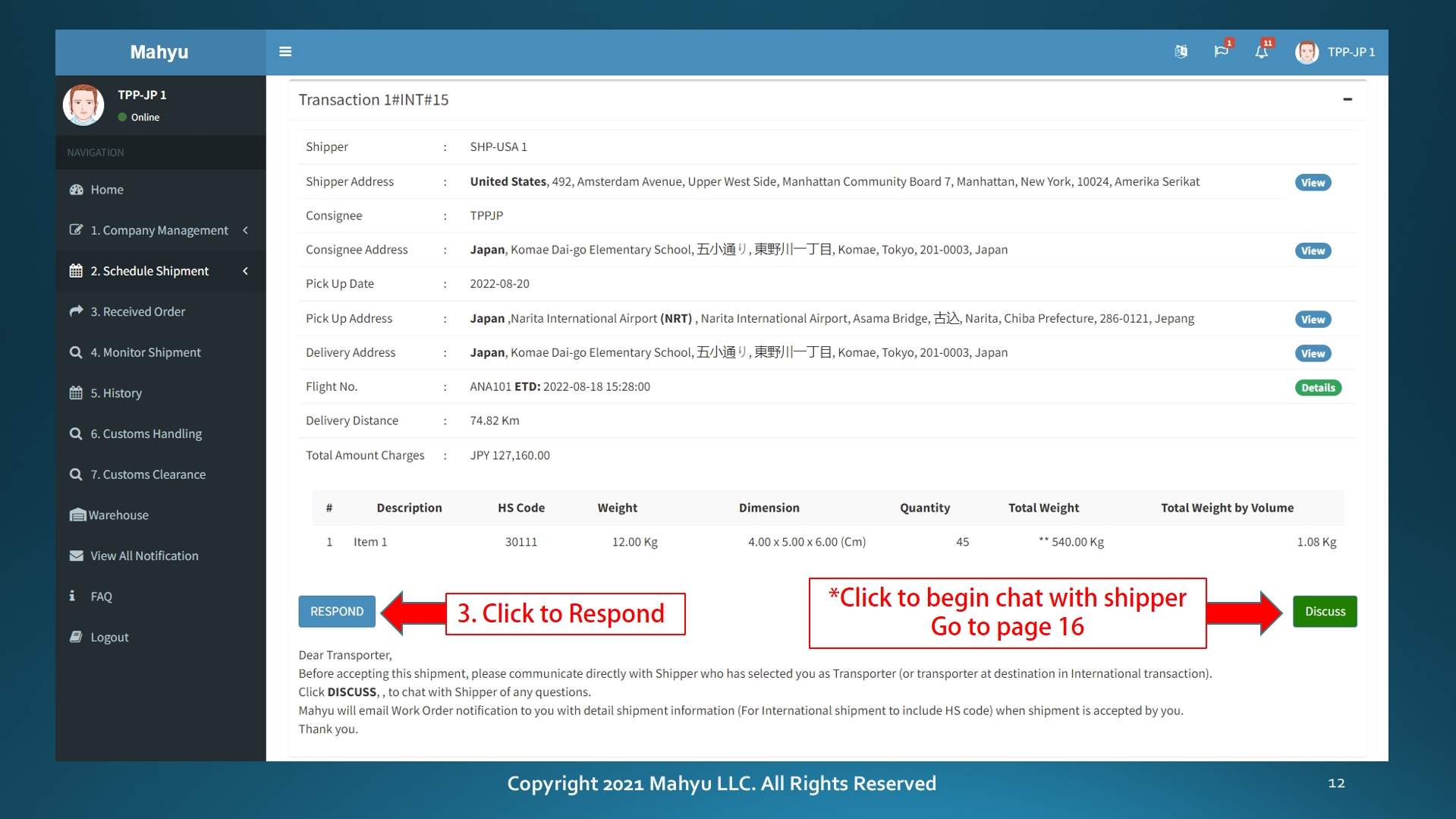Click the View All Notification envelope icon

click(x=76, y=556)
